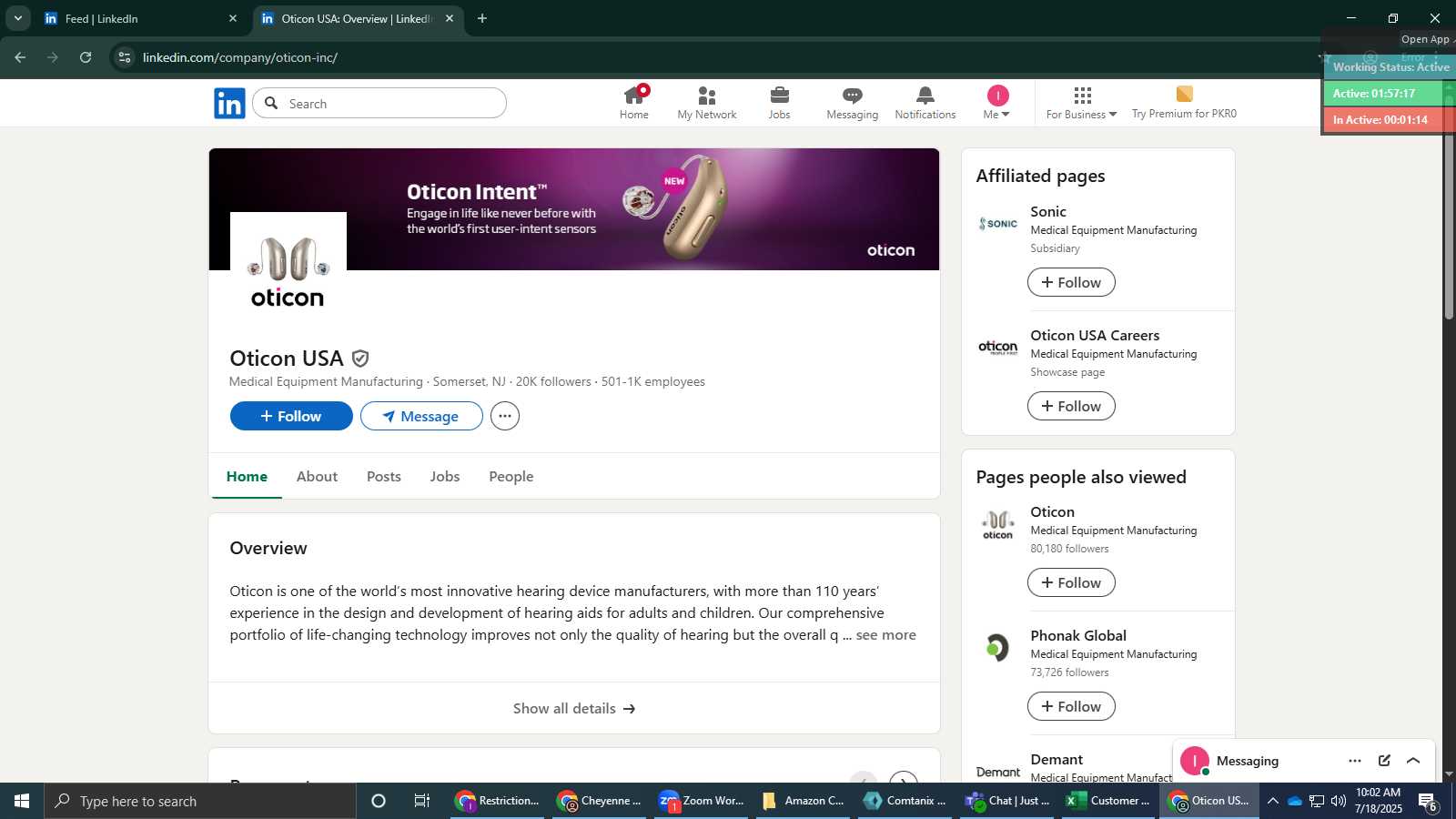Message Oticon USA

[x=421, y=416]
